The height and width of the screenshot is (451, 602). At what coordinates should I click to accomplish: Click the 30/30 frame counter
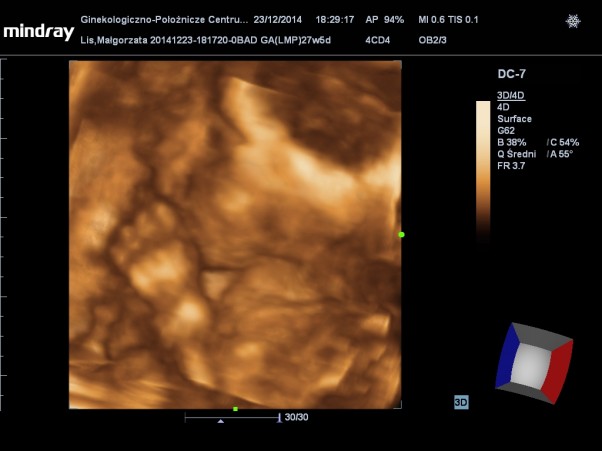(x=297, y=417)
